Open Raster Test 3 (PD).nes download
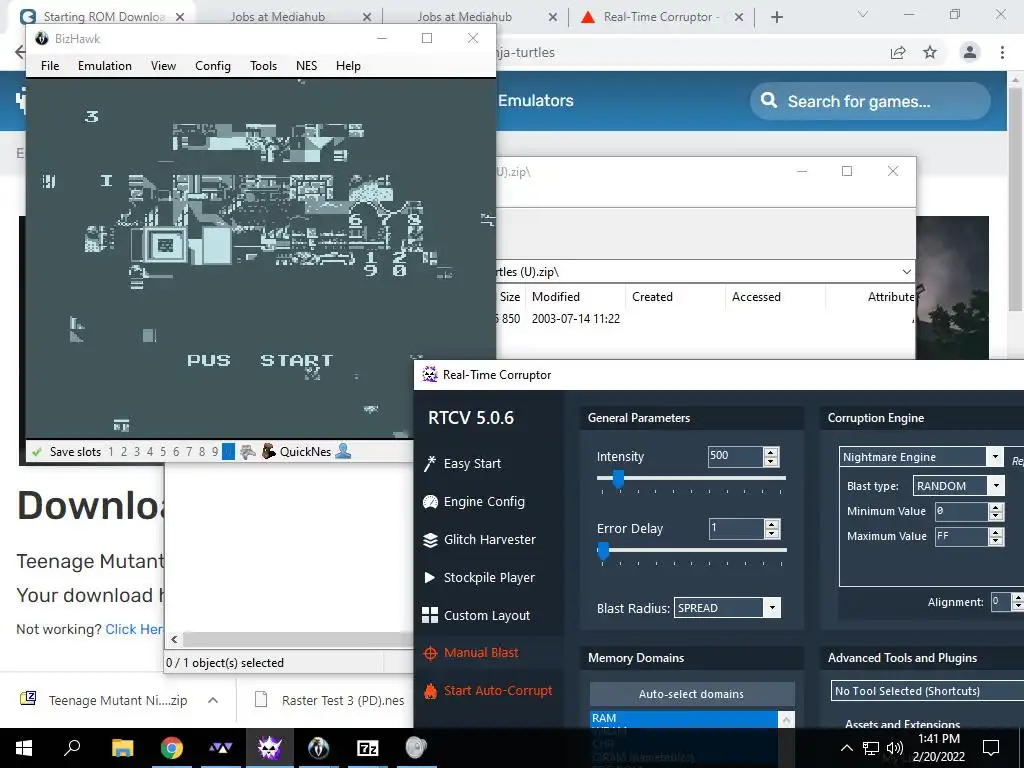Viewport: 1024px width, 768px height. coord(330,700)
